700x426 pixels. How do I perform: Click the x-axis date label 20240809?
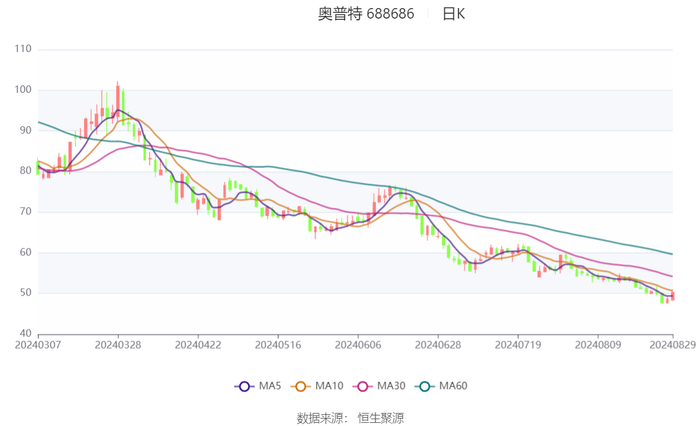(x=598, y=345)
